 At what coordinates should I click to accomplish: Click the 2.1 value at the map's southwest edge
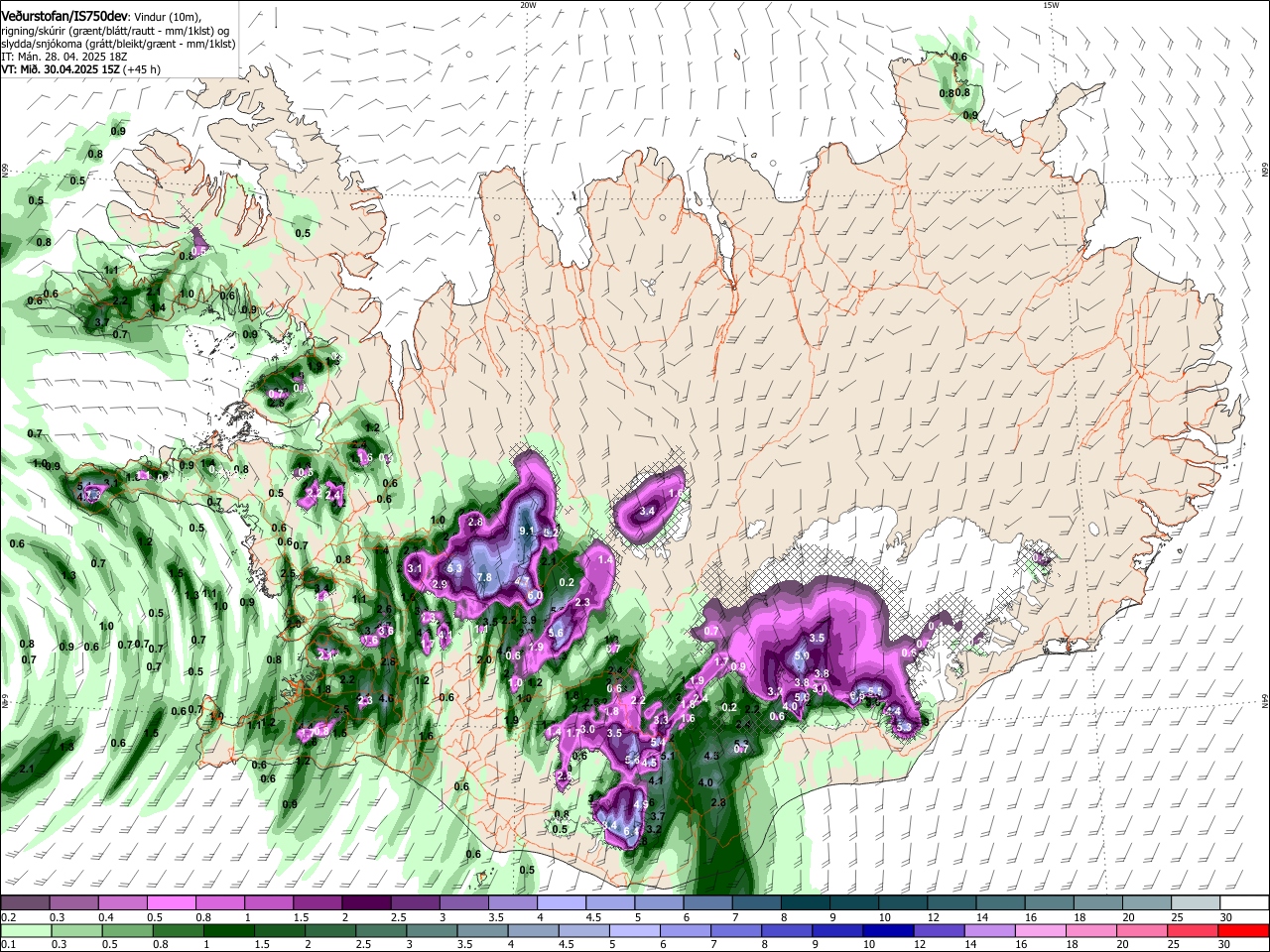click(x=27, y=769)
